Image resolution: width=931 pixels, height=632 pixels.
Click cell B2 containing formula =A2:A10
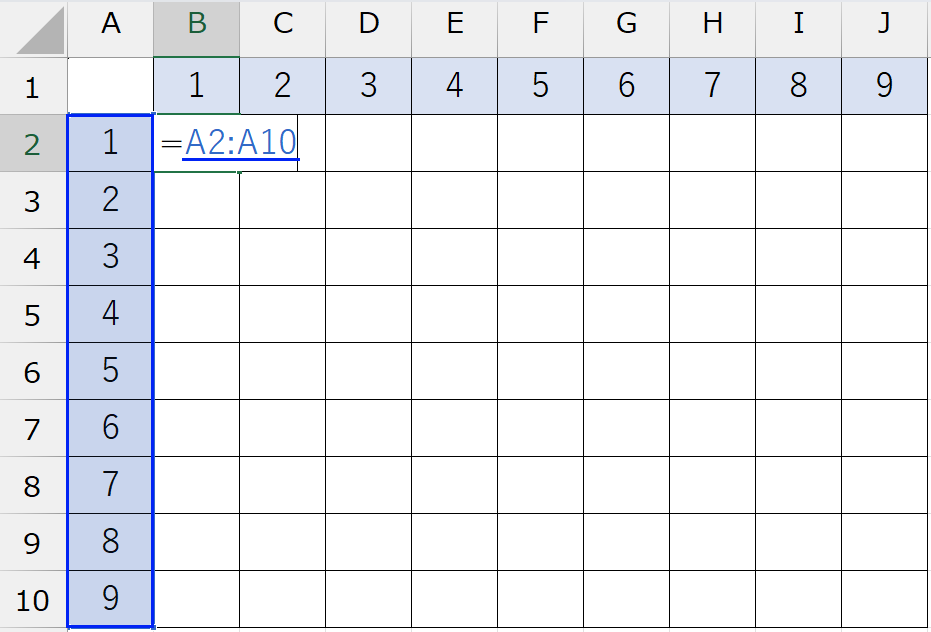197,144
